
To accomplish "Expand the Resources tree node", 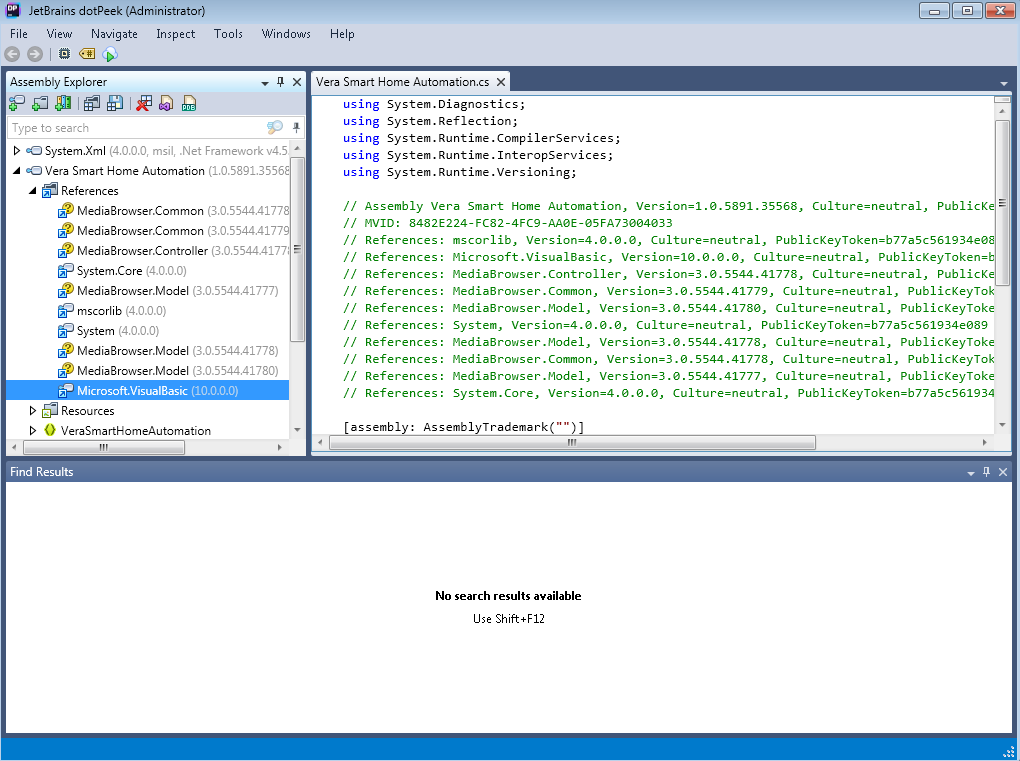I will [x=33, y=411].
